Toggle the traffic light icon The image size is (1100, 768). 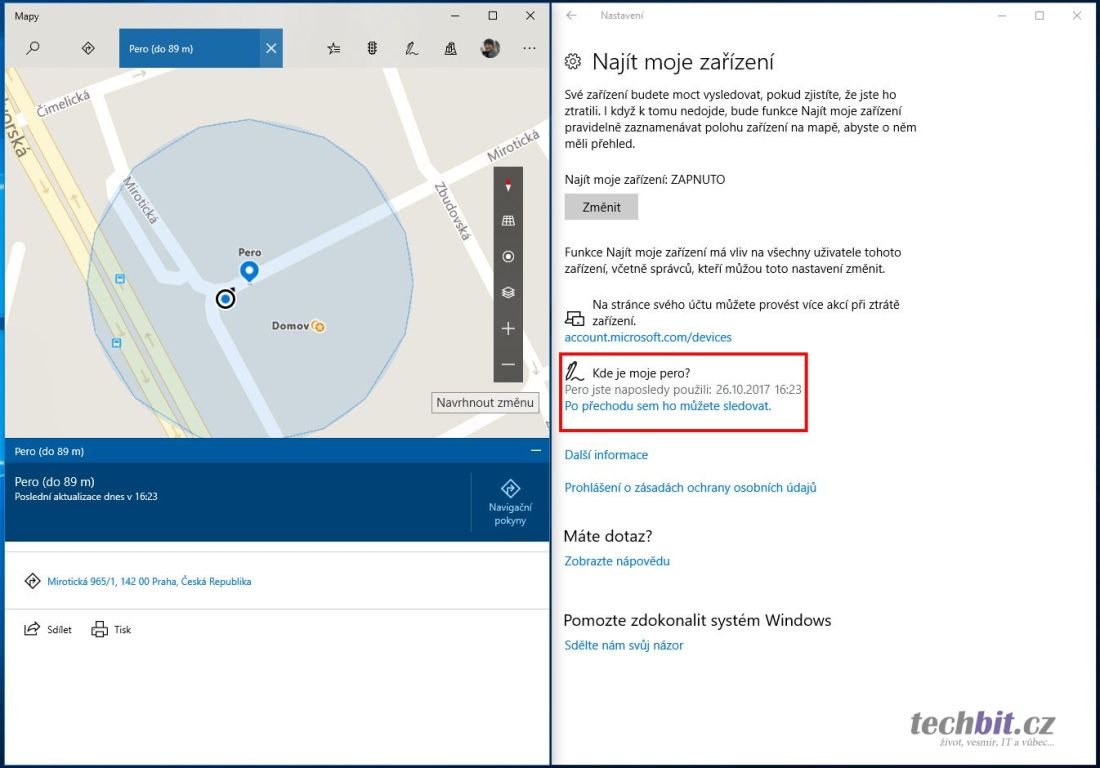tap(372, 48)
